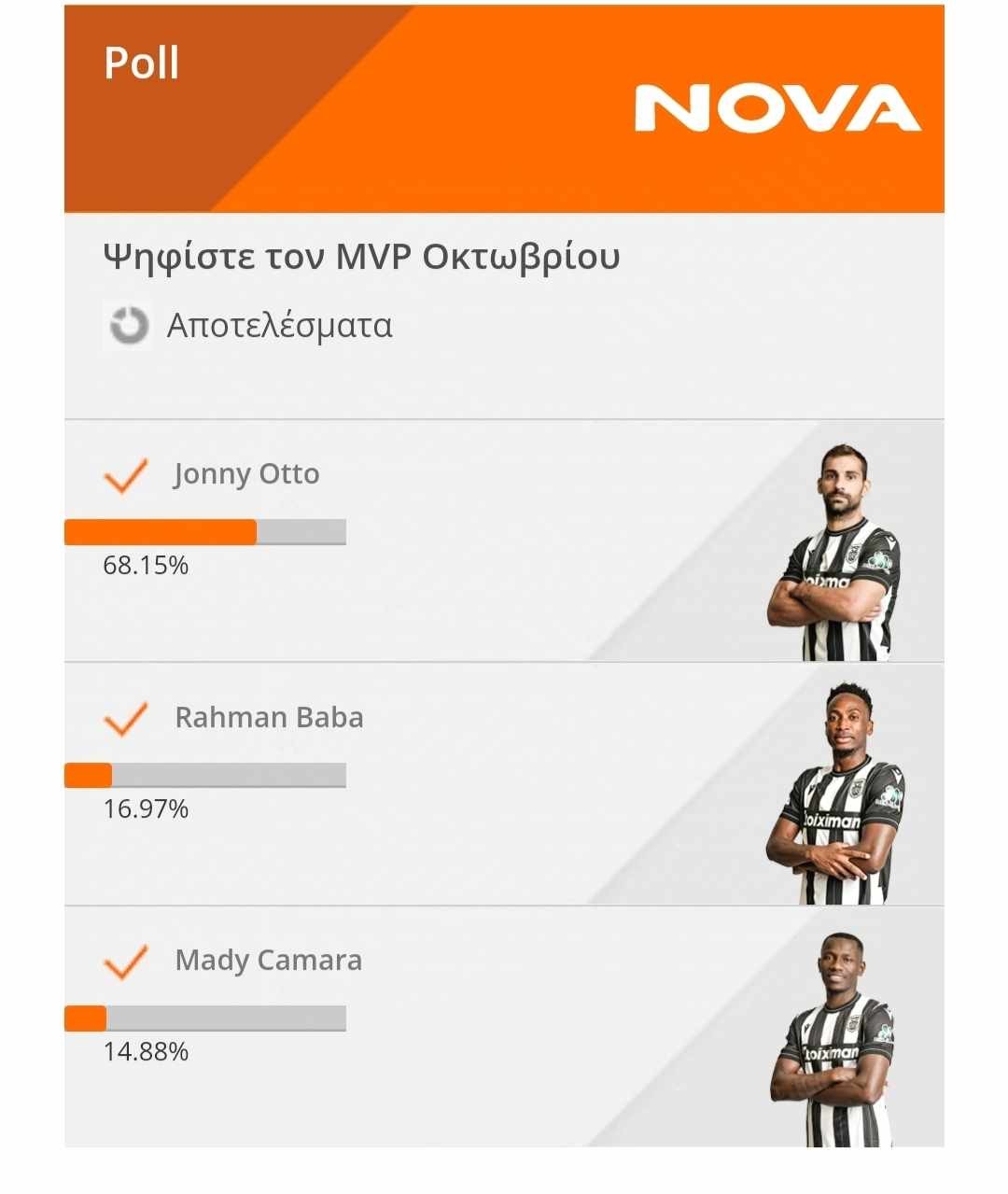Click Rahman Baba's vote progress bar
Screen dimensions: 1008x1194
pos(205,775)
